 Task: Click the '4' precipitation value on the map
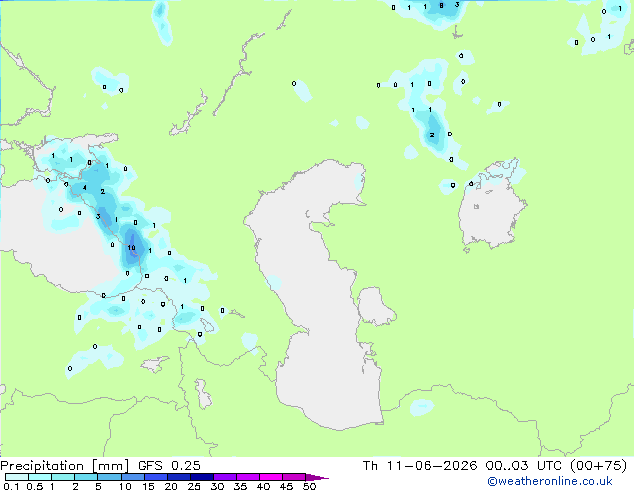pyautogui.click(x=85, y=188)
